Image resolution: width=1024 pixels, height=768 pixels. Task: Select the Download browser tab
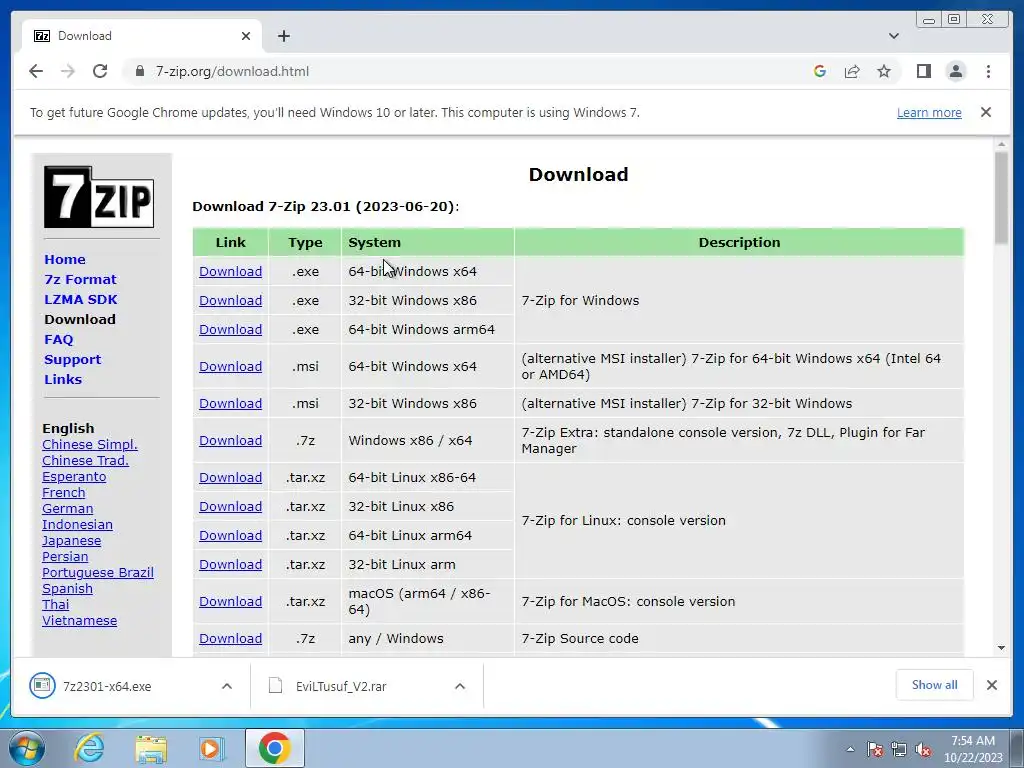142,36
